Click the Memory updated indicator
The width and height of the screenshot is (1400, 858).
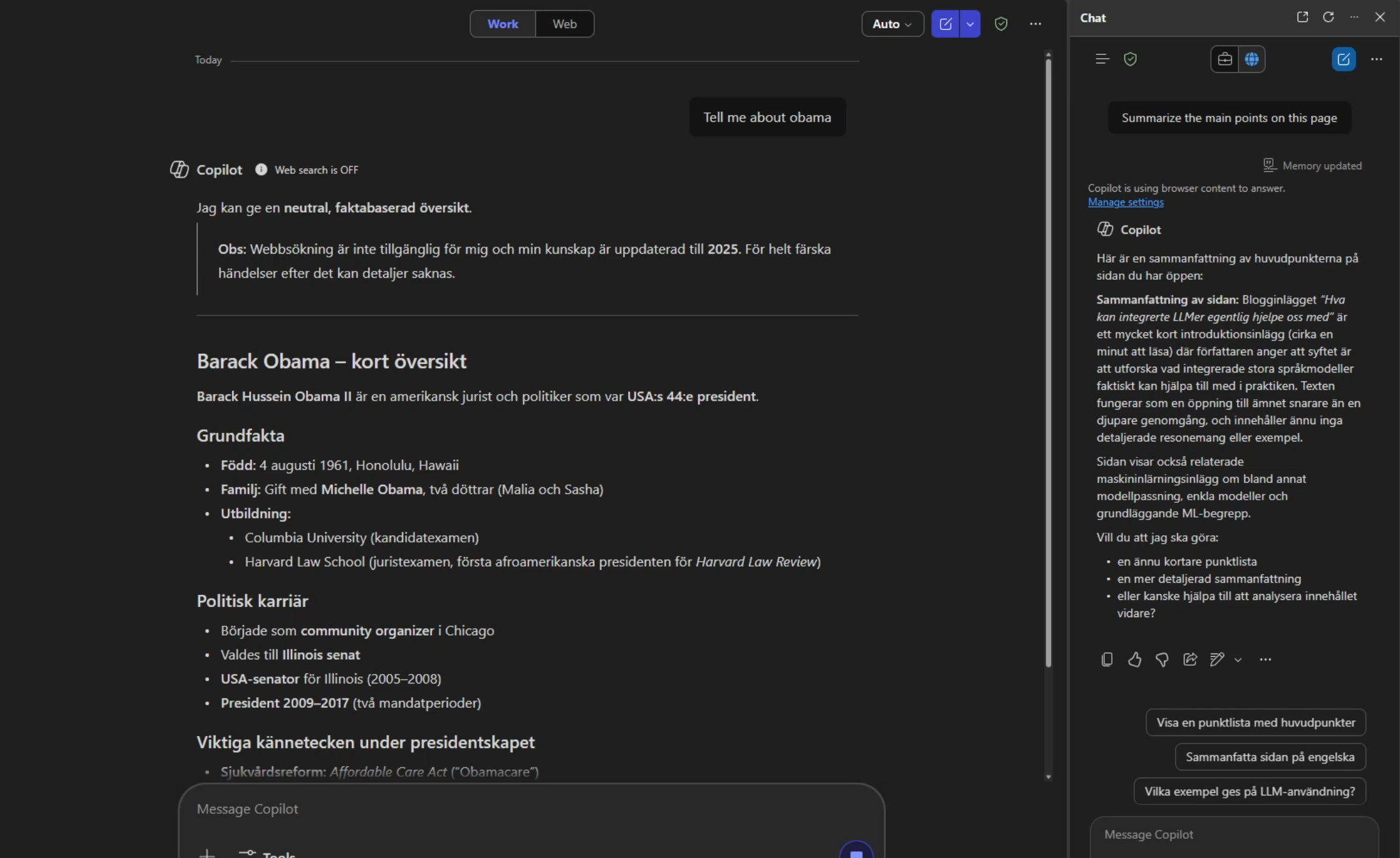1312,165
